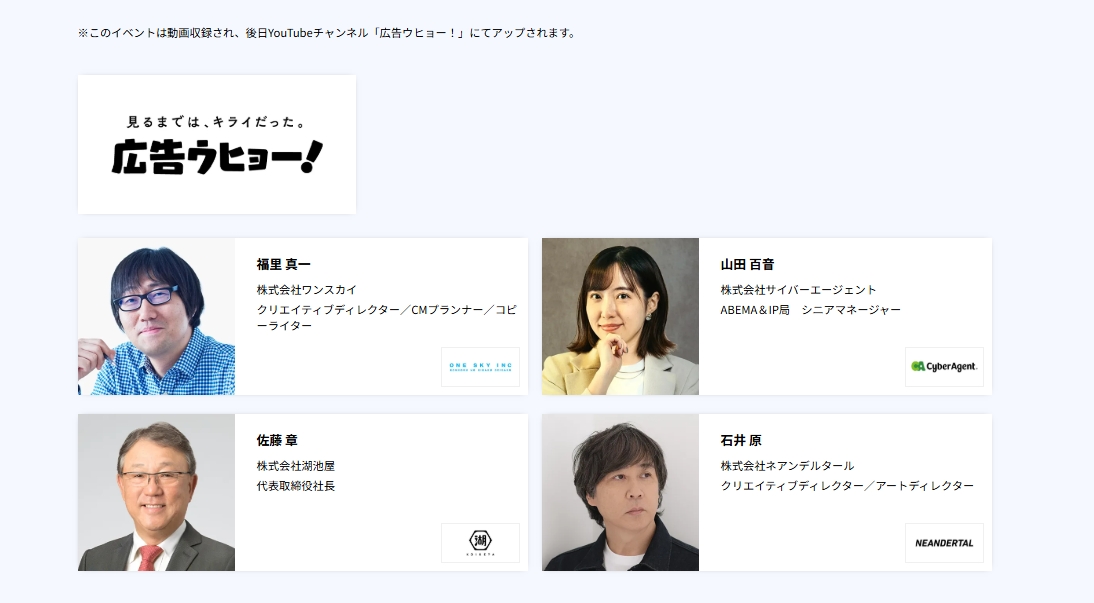Click the title ABEMA＆IP局 シニアマネージャー
1094x603 pixels.
[811, 310]
